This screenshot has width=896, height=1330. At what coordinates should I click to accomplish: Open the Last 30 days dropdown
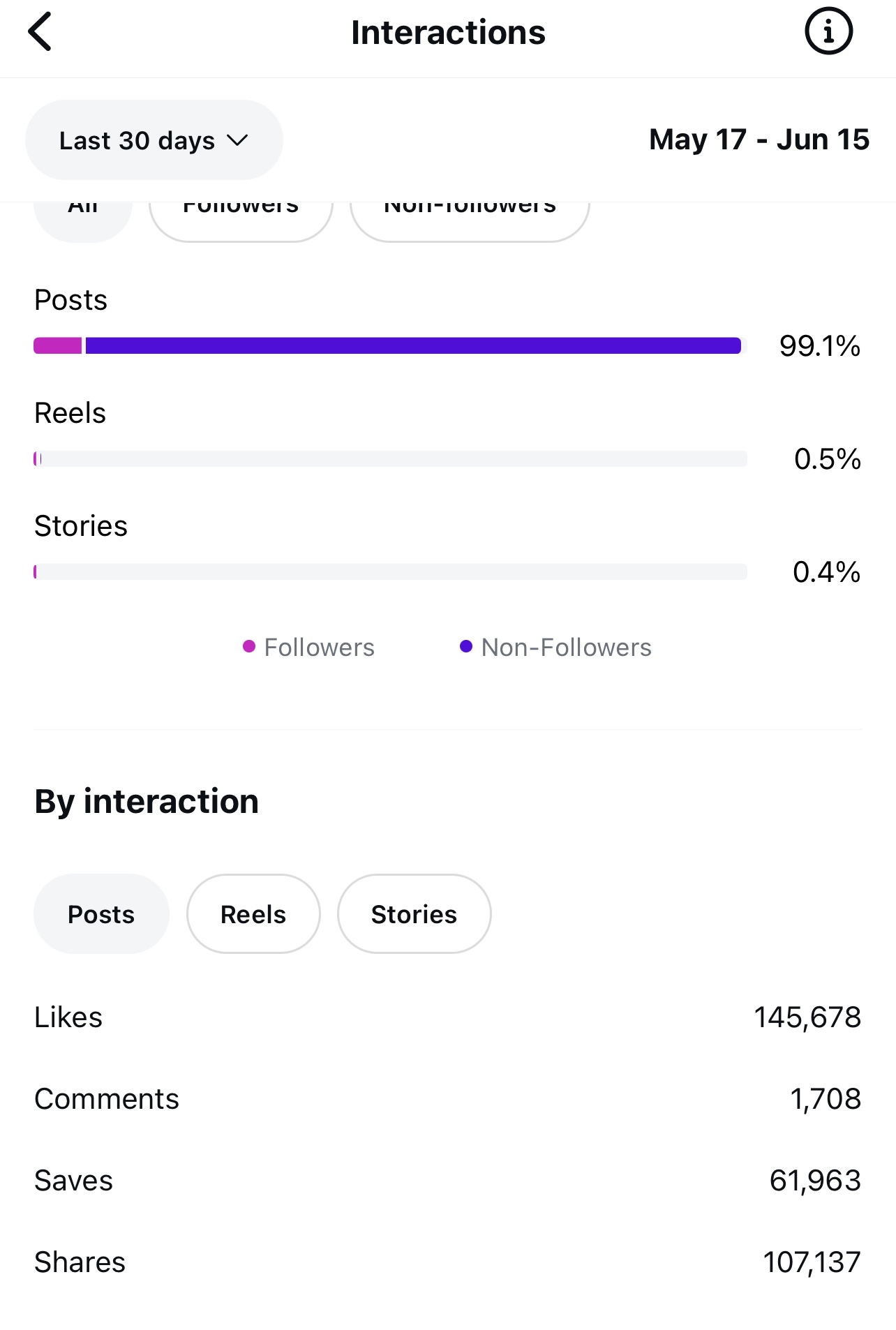pyautogui.click(x=154, y=140)
